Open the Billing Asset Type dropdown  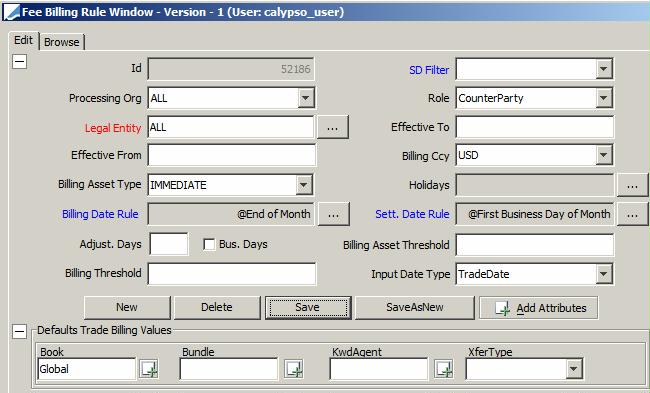tap(304, 184)
